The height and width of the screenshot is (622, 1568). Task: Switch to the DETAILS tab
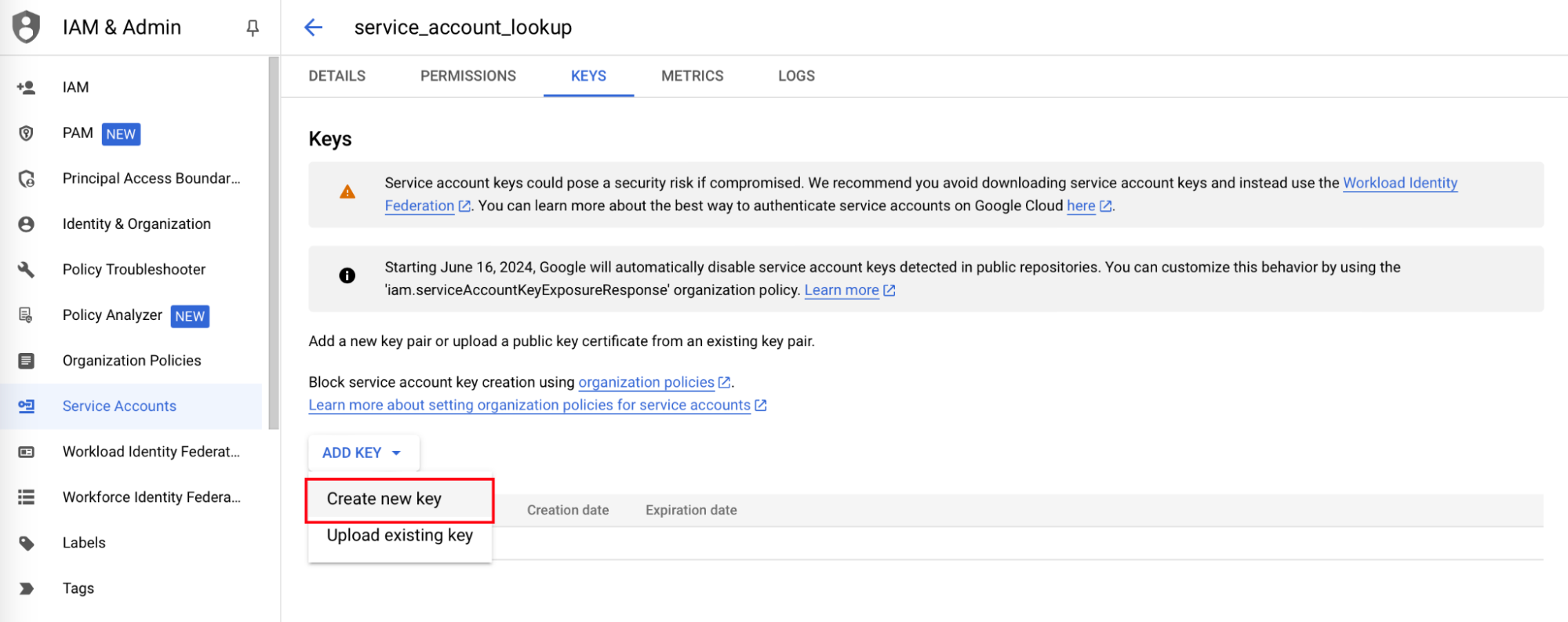click(x=337, y=76)
